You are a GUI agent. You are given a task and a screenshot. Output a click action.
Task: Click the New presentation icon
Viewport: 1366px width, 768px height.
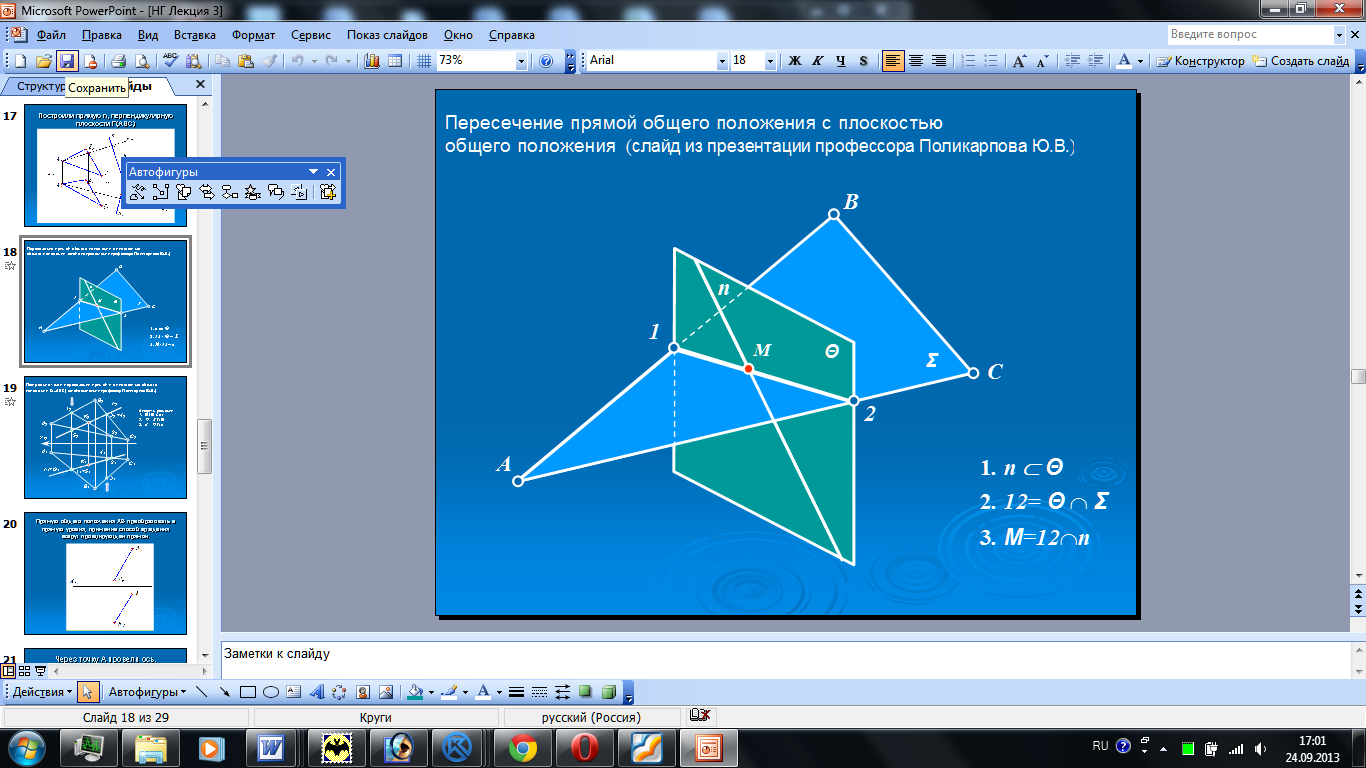tap(22, 60)
